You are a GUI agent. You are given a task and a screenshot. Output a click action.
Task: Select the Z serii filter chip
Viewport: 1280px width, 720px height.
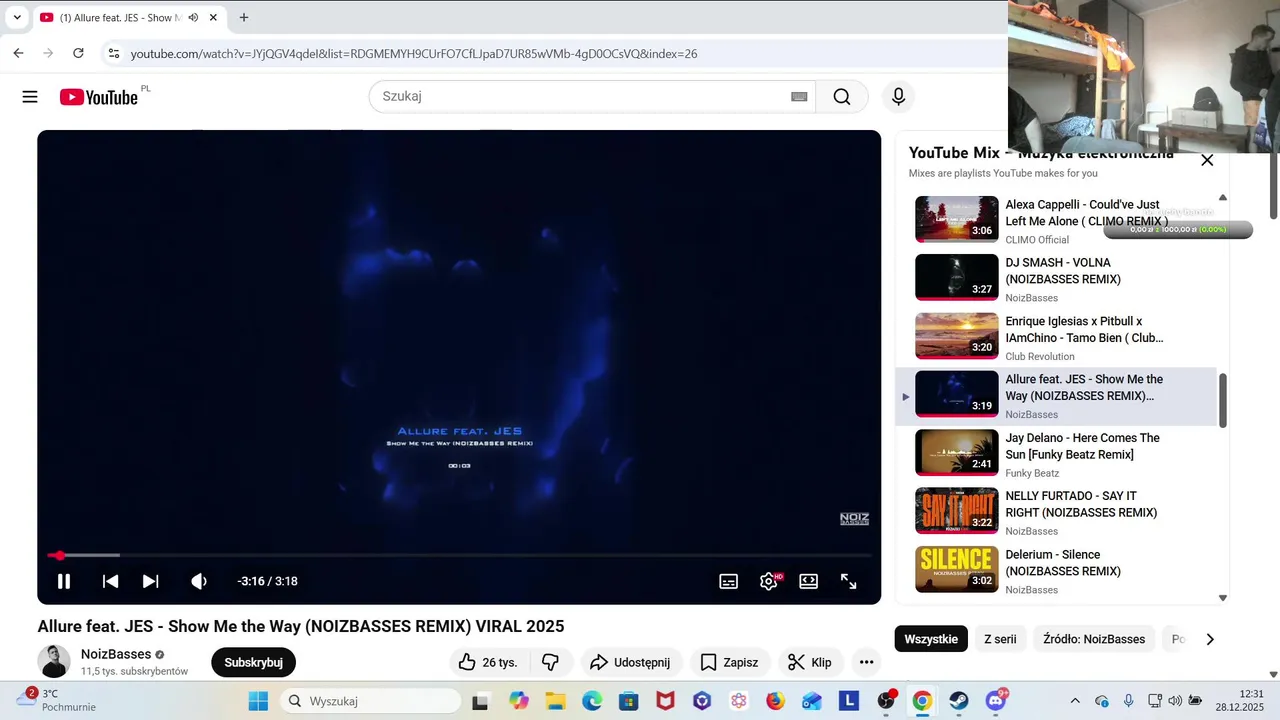1000,639
